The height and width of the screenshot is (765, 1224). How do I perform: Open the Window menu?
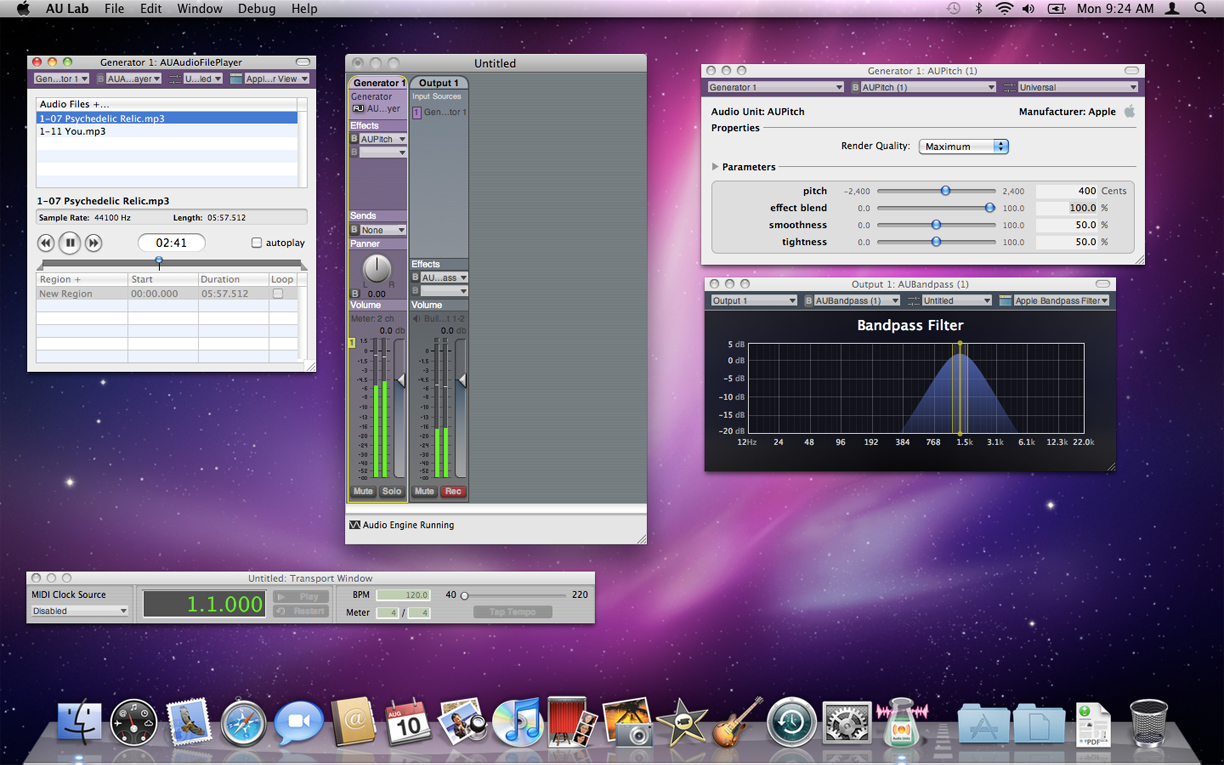click(x=200, y=8)
